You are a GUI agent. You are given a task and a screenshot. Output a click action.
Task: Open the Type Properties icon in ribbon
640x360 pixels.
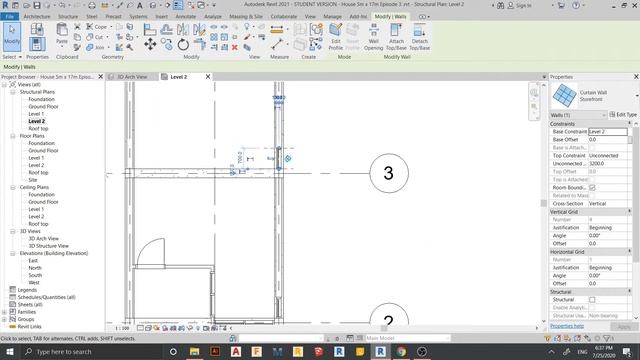coord(37,29)
